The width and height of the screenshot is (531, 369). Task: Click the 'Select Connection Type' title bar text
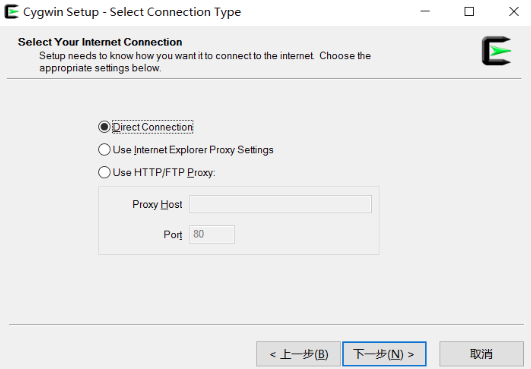(175, 12)
